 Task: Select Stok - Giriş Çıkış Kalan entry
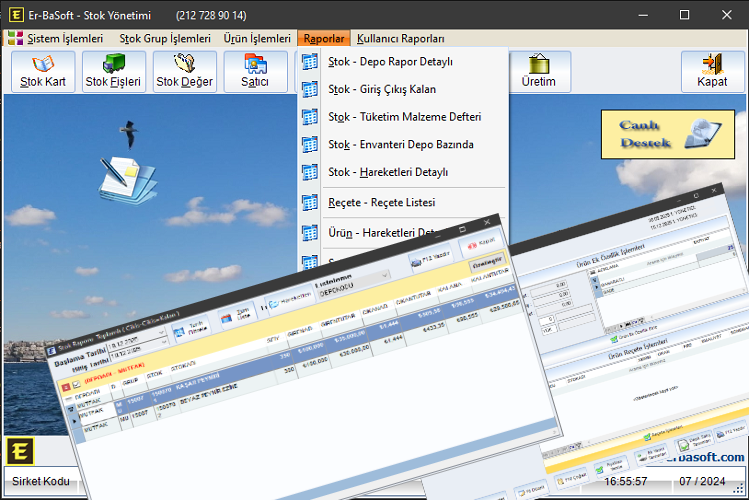(x=382, y=89)
